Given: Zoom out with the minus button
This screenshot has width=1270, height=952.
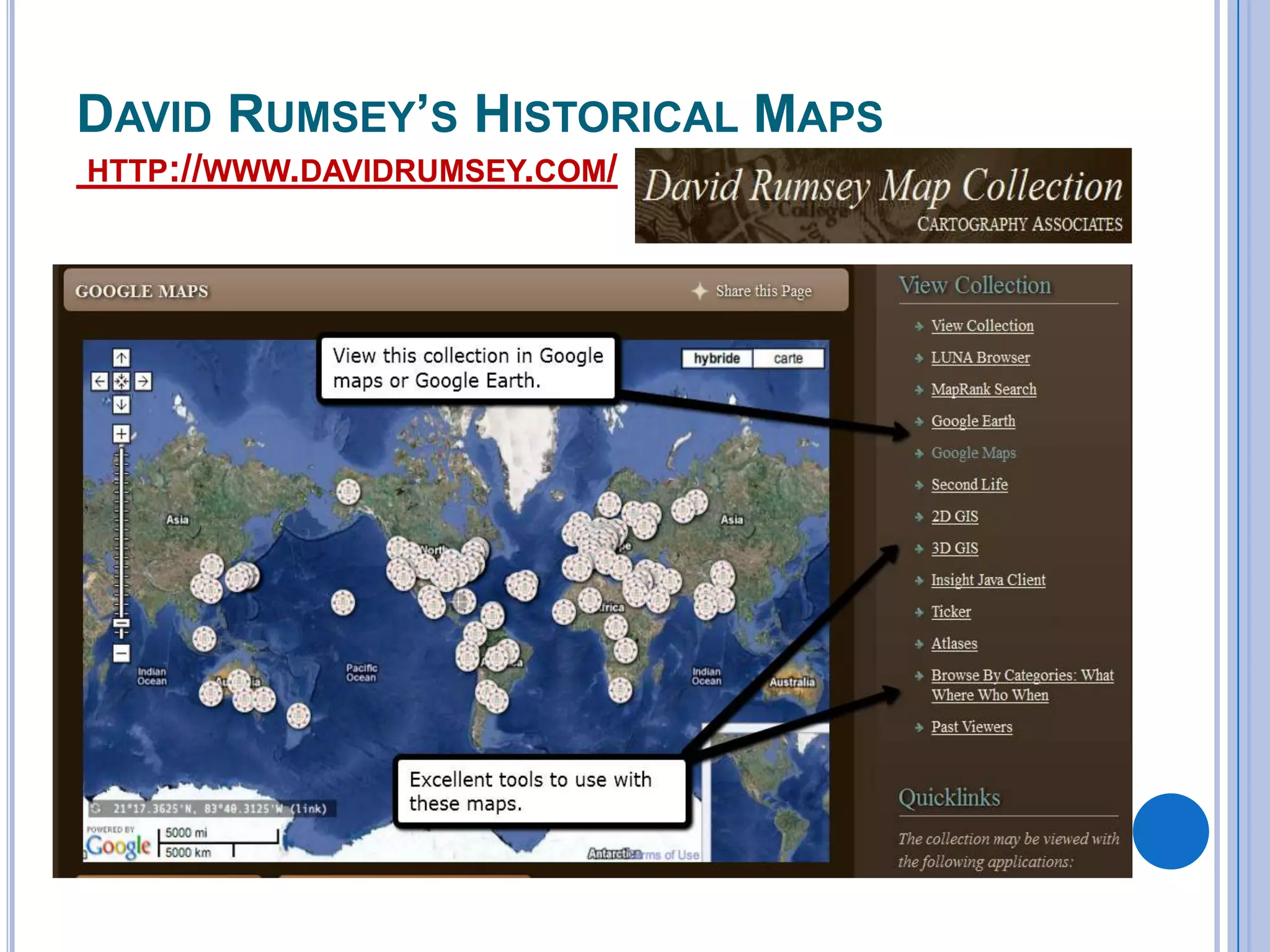Looking at the screenshot, I should click(122, 653).
